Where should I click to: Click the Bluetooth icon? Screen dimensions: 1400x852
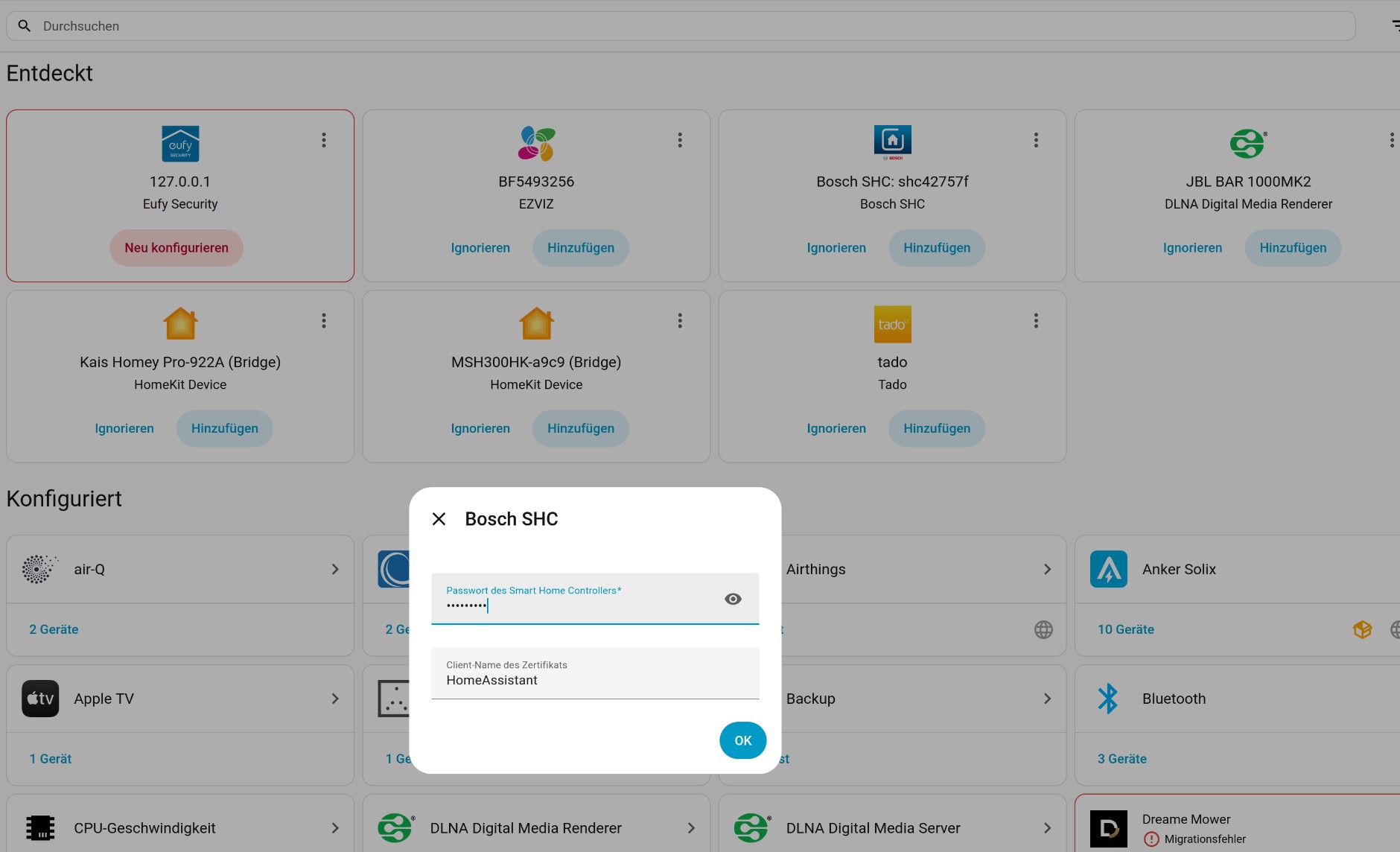[x=1108, y=699]
